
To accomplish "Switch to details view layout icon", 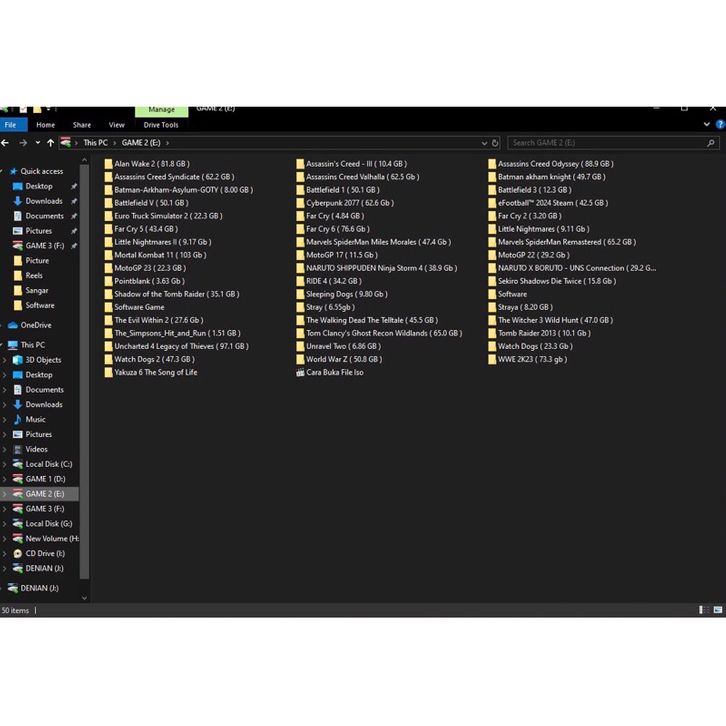I will click(703, 610).
